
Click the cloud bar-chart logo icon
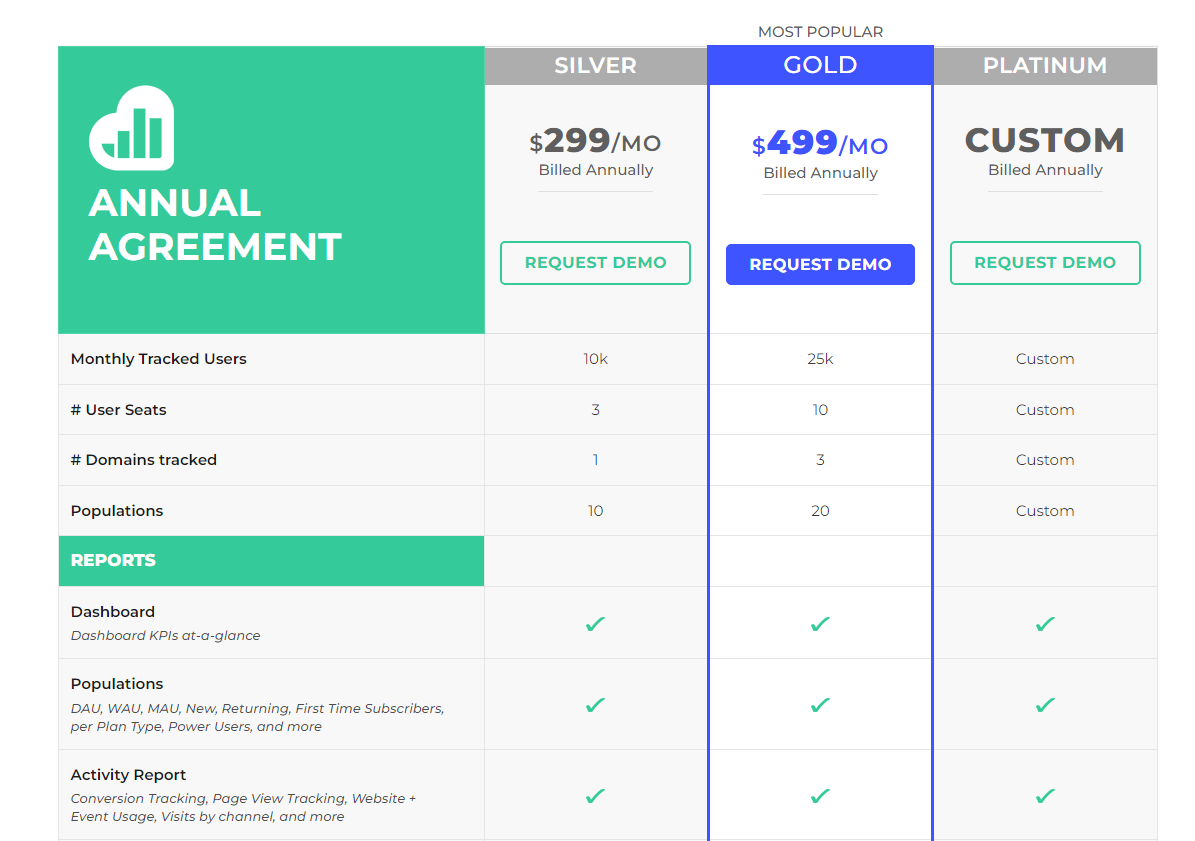pyautogui.click(x=132, y=128)
